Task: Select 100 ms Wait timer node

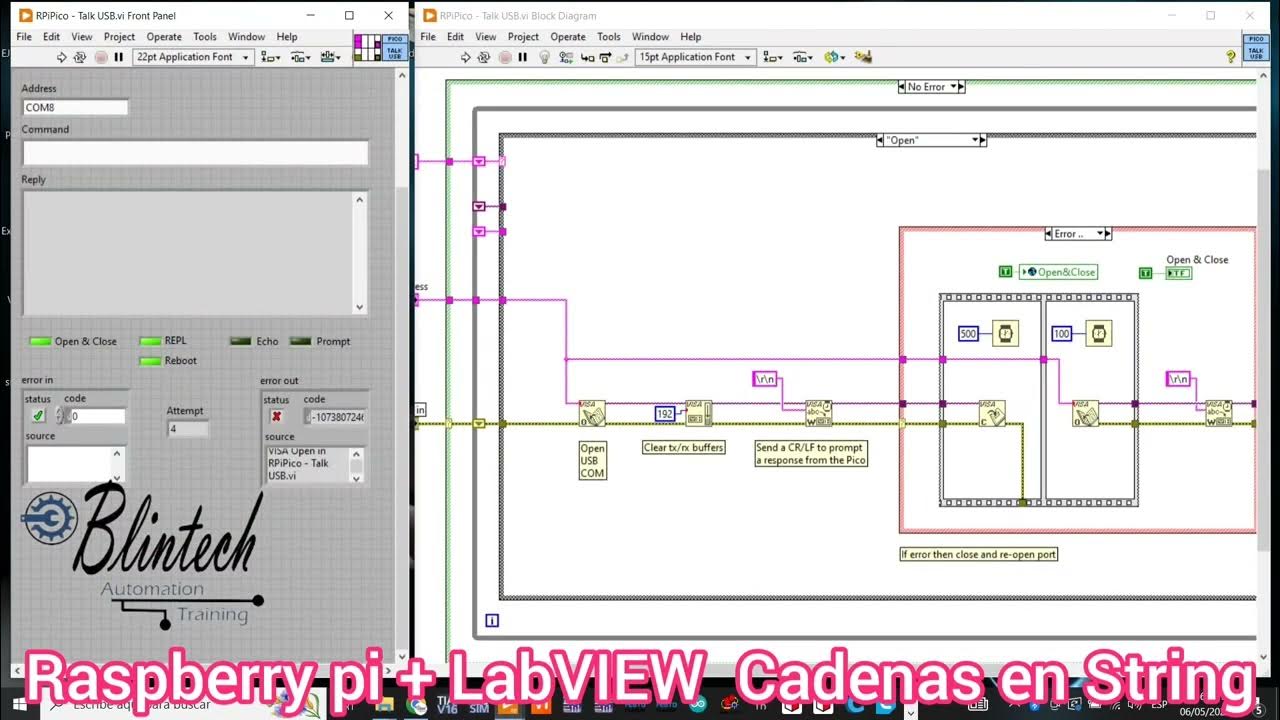Action: point(1099,334)
